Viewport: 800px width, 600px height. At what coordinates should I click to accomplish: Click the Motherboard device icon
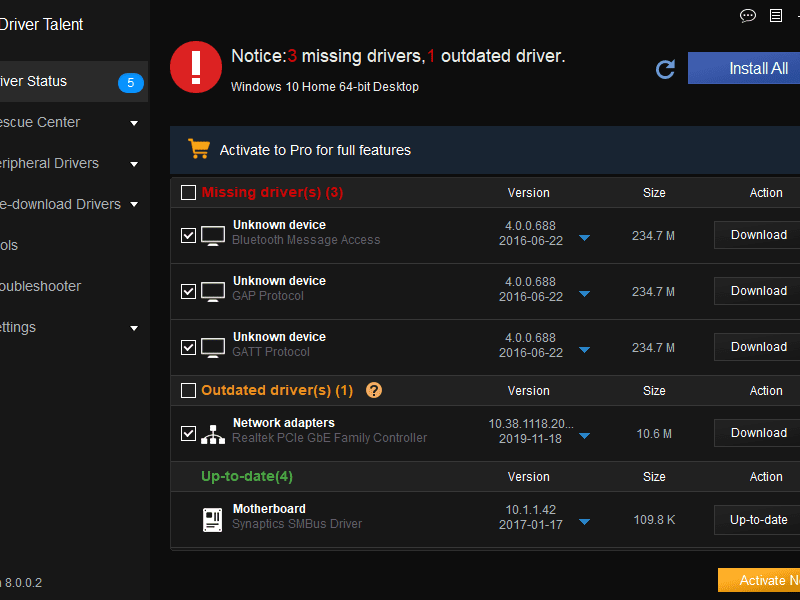[213, 519]
